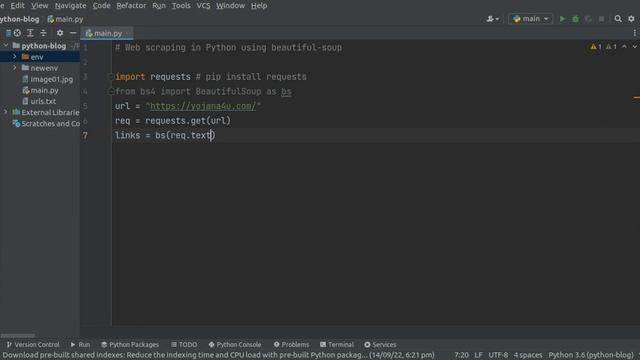Click Python 3.6 interpreter selector
640x360 pixels.
[x=591, y=355]
